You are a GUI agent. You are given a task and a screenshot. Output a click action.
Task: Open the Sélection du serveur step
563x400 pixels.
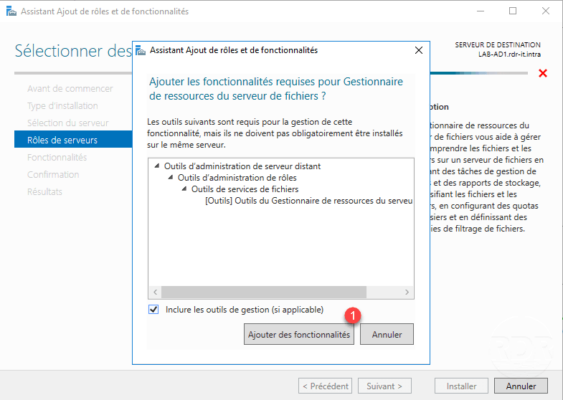[x=68, y=123]
